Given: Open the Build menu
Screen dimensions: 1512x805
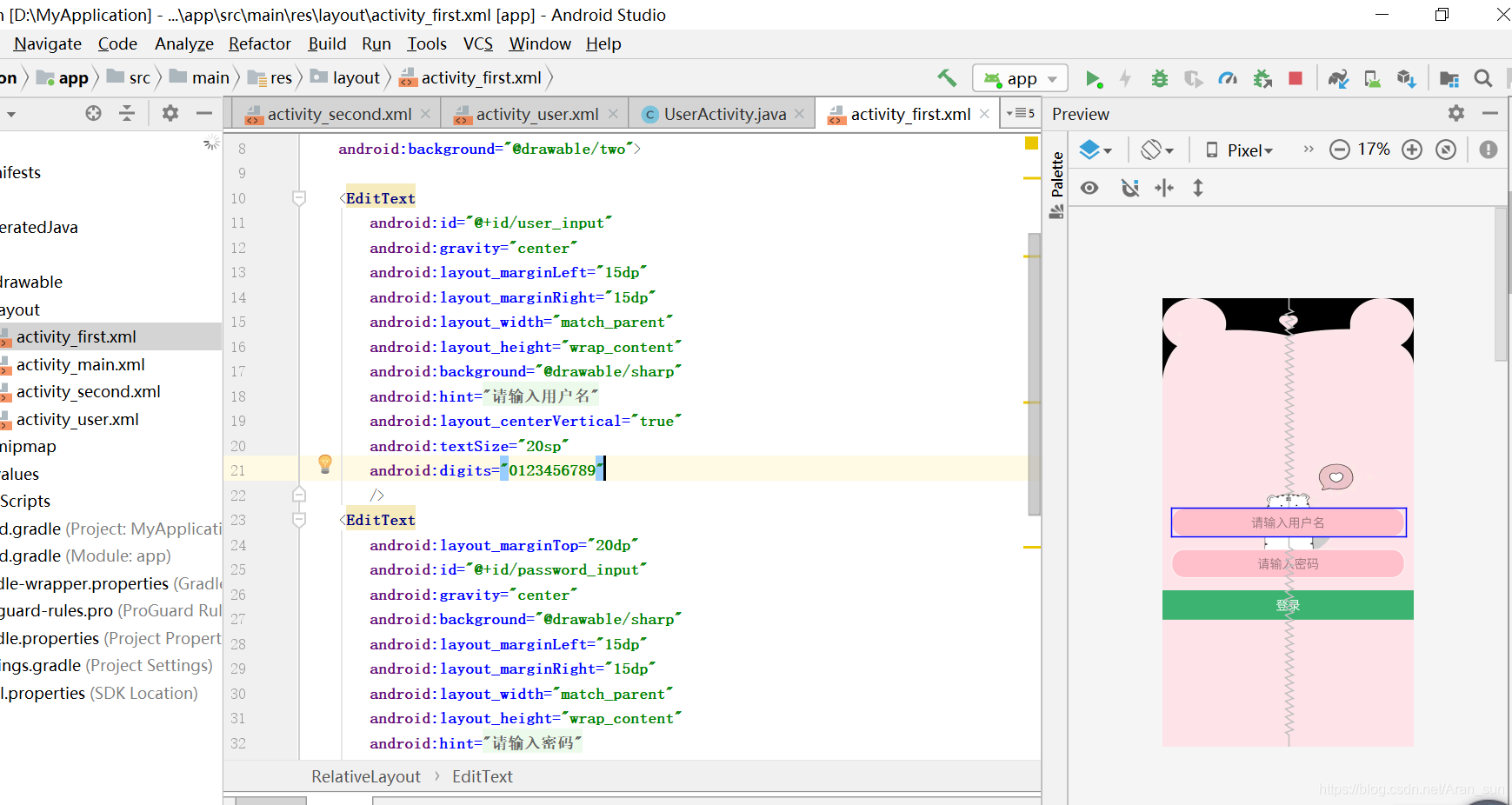Looking at the screenshot, I should click(327, 43).
